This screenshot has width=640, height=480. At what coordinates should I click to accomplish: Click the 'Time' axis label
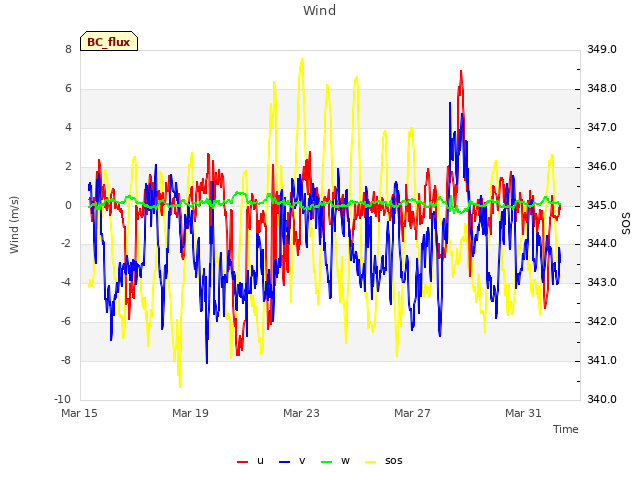pyautogui.click(x=565, y=429)
